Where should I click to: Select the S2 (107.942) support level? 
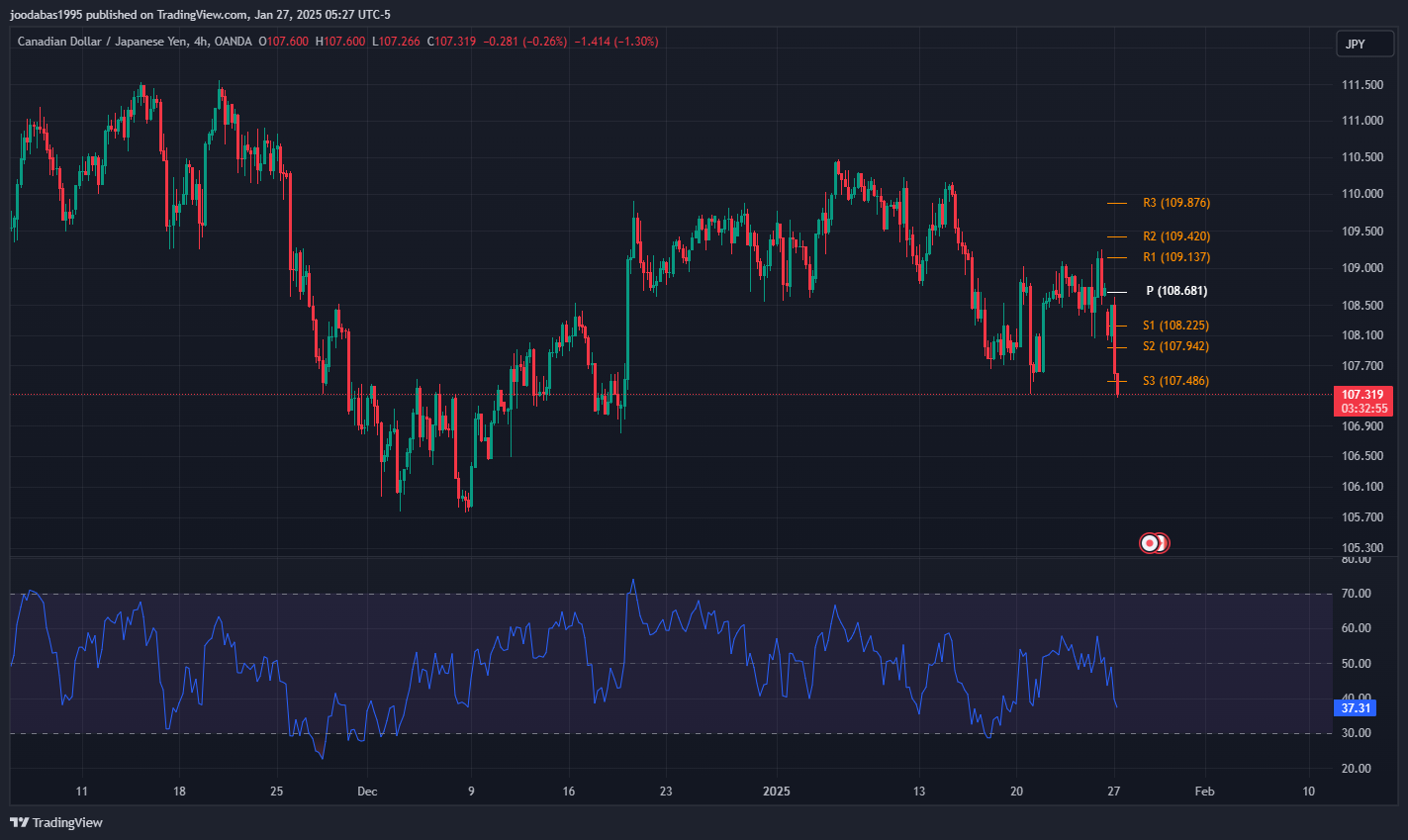pos(1175,346)
